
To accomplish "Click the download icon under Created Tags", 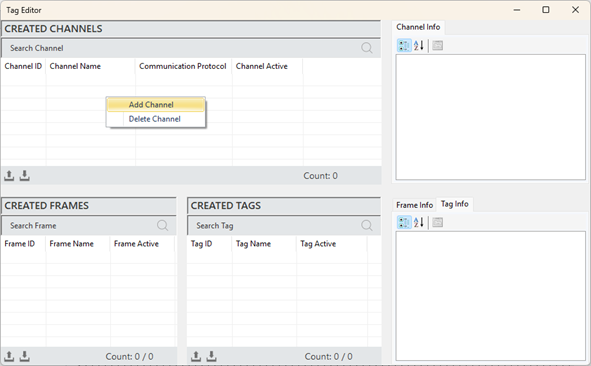I will coord(211,356).
